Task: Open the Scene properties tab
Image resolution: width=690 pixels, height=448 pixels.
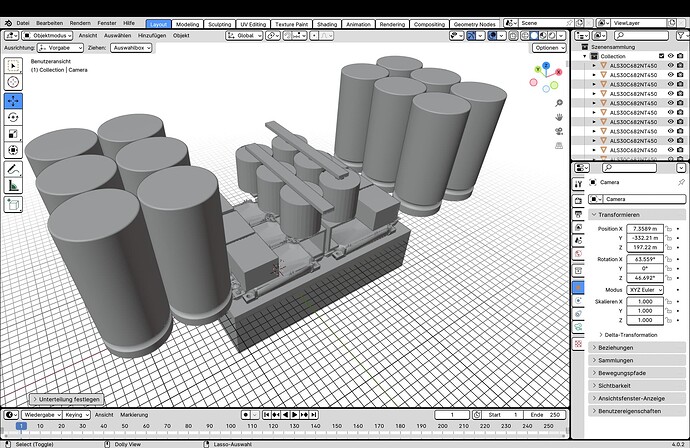Action: tap(579, 241)
